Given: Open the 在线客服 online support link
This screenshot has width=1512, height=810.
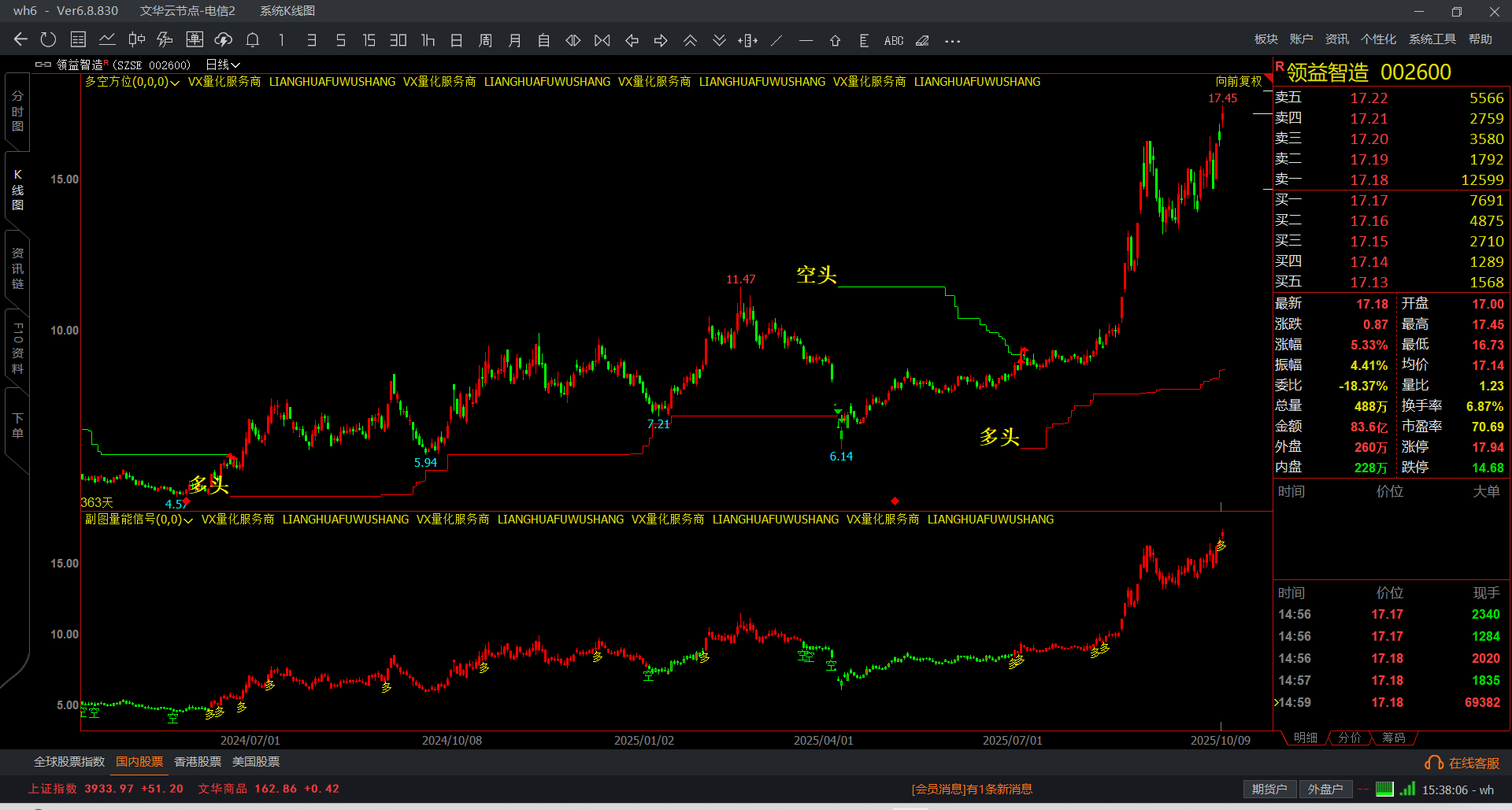Looking at the screenshot, I should [x=1463, y=763].
